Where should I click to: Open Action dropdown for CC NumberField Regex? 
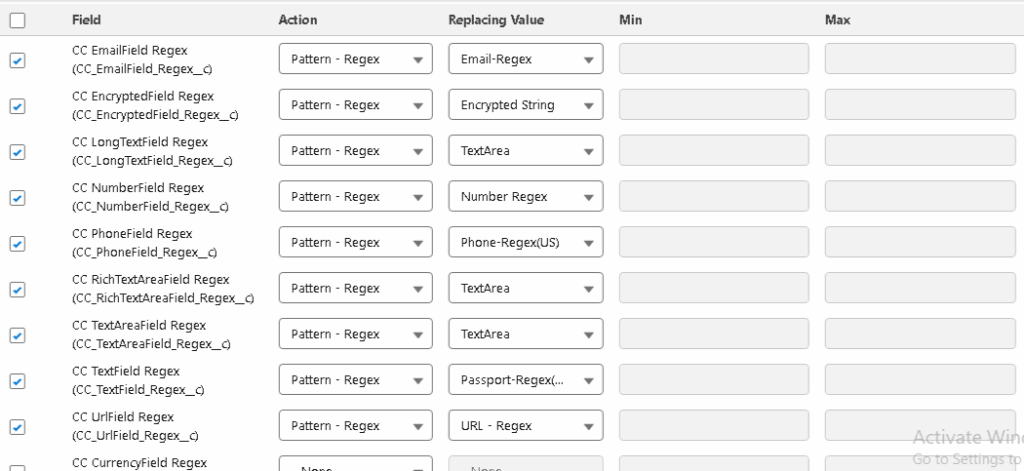tap(355, 197)
